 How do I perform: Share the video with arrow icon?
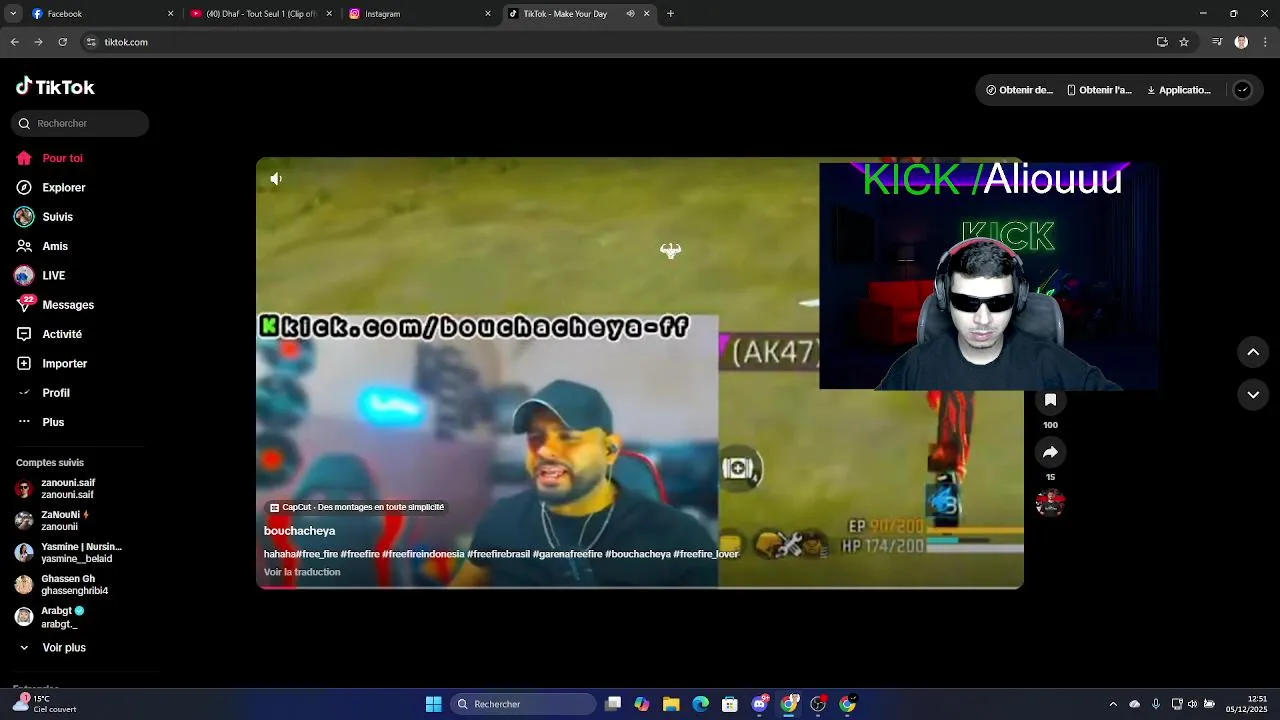pos(1050,452)
